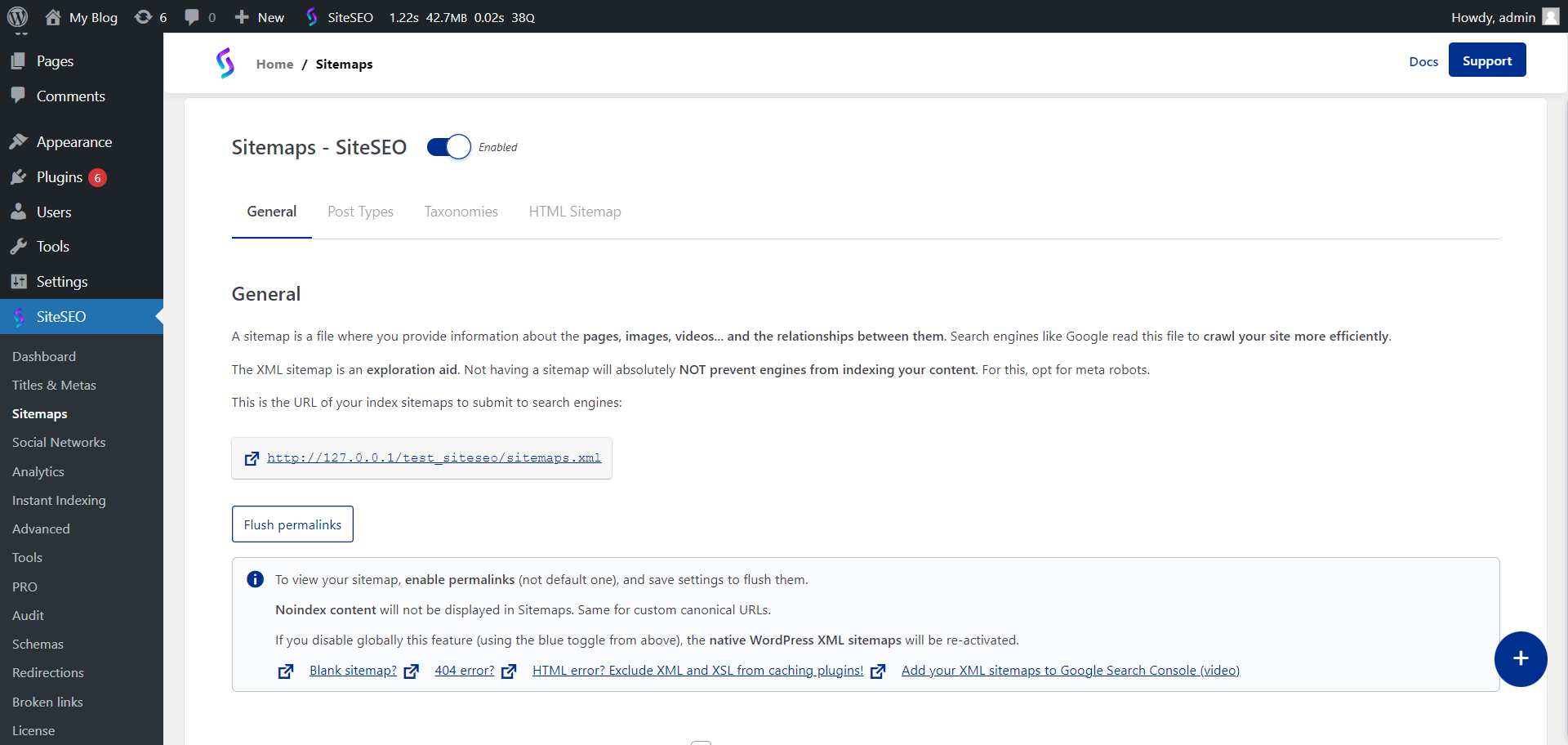This screenshot has width=1568, height=745.
Task: Click the external link icon before Blank sitemap
Action: pos(286,671)
